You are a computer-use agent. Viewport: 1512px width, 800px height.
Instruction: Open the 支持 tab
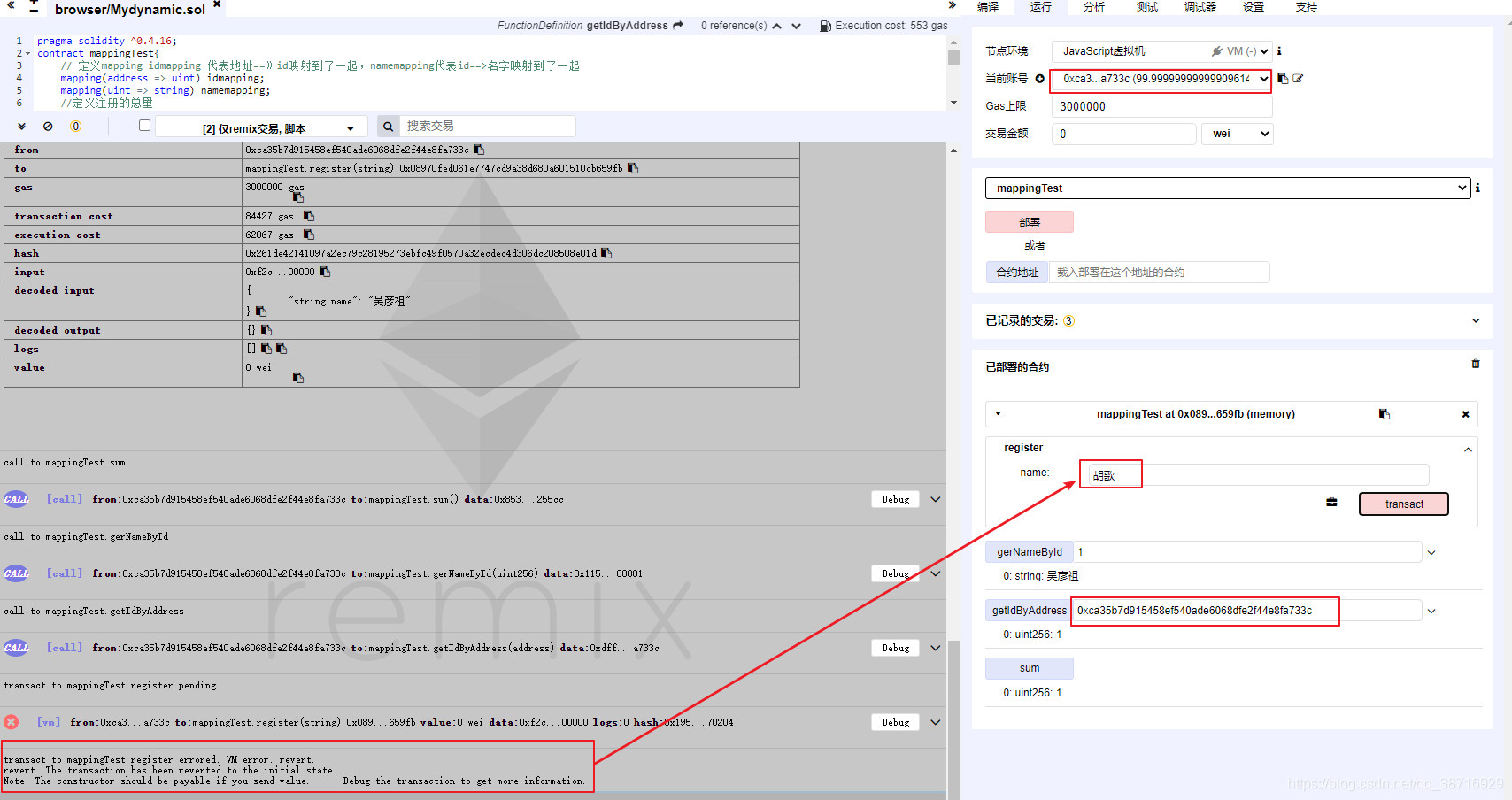click(x=1307, y=6)
